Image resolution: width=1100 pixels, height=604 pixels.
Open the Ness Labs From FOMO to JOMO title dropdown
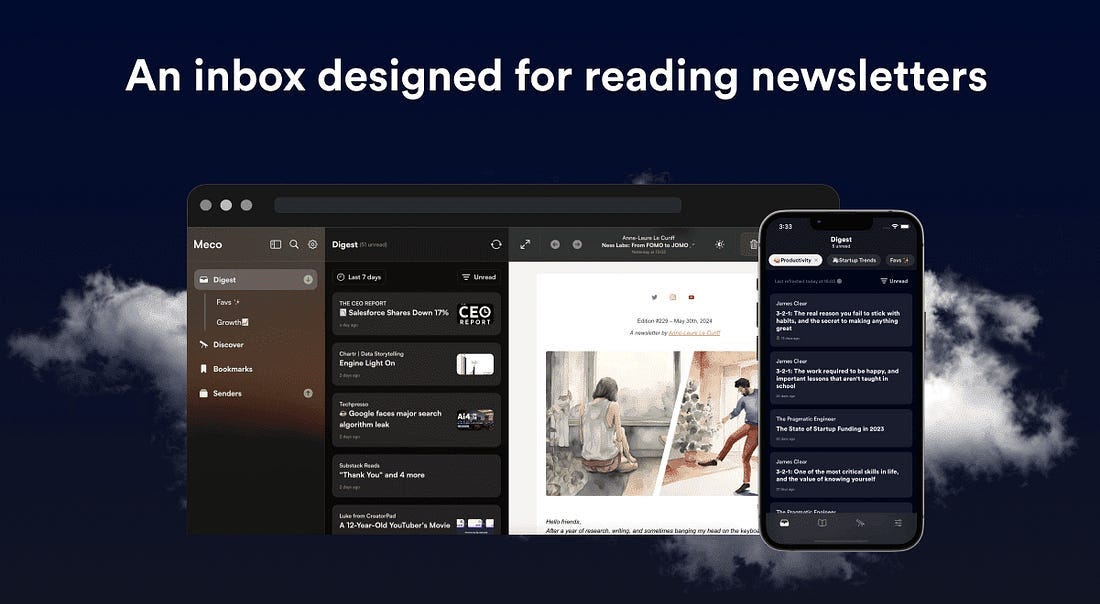647,245
